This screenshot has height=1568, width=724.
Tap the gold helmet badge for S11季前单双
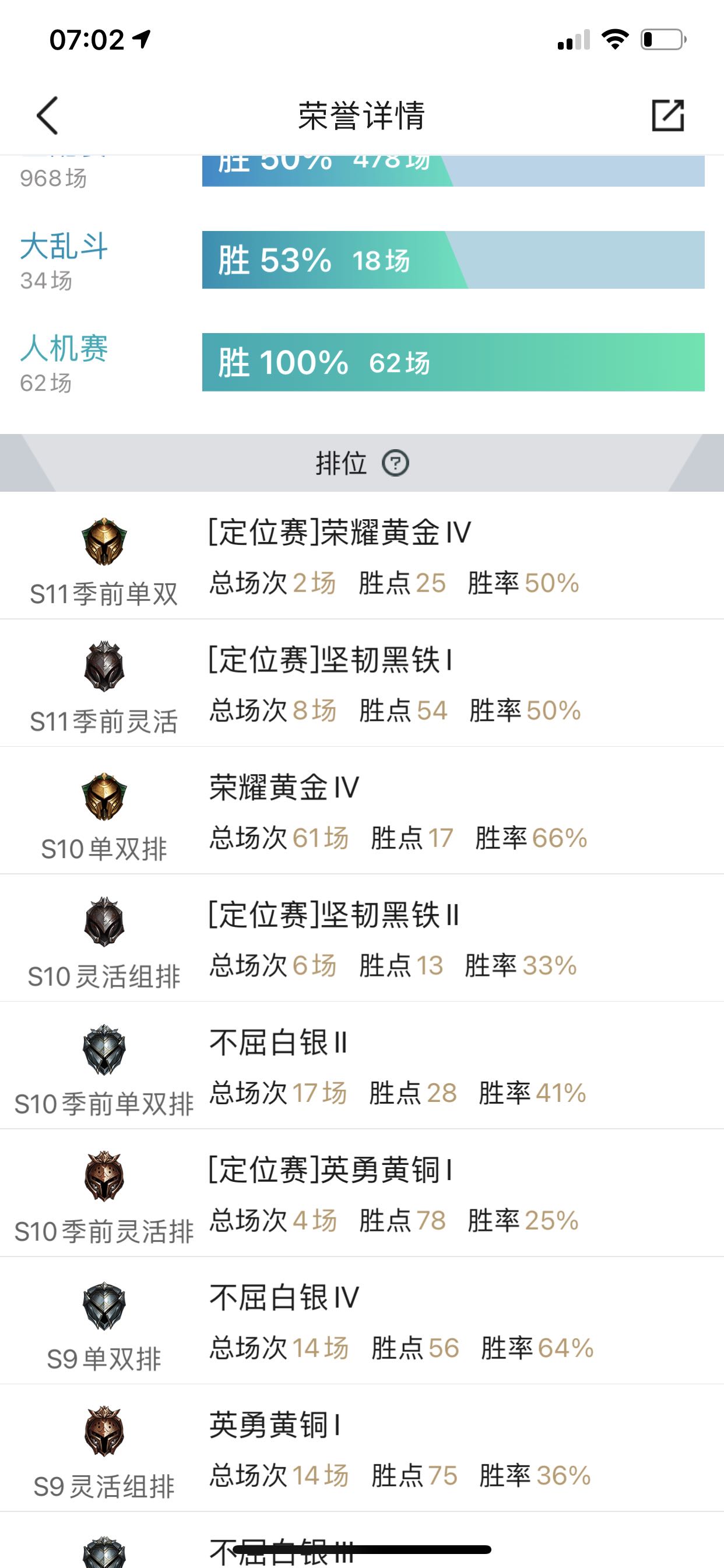pos(104,541)
